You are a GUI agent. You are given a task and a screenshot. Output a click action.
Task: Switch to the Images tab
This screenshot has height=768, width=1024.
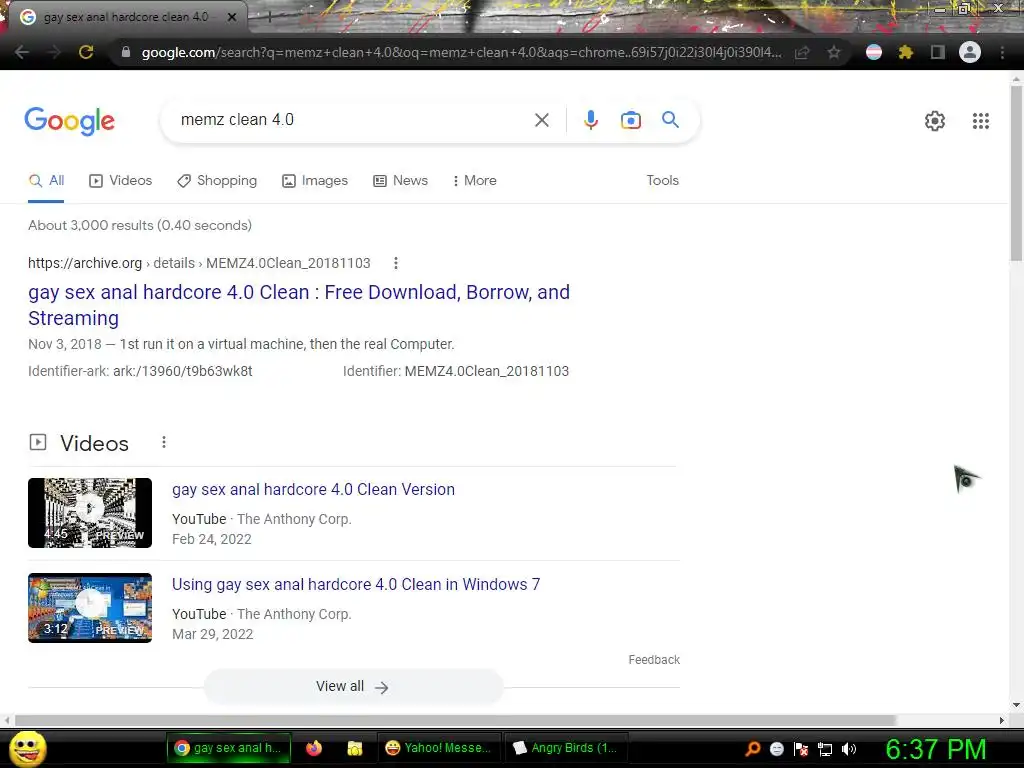click(x=315, y=180)
